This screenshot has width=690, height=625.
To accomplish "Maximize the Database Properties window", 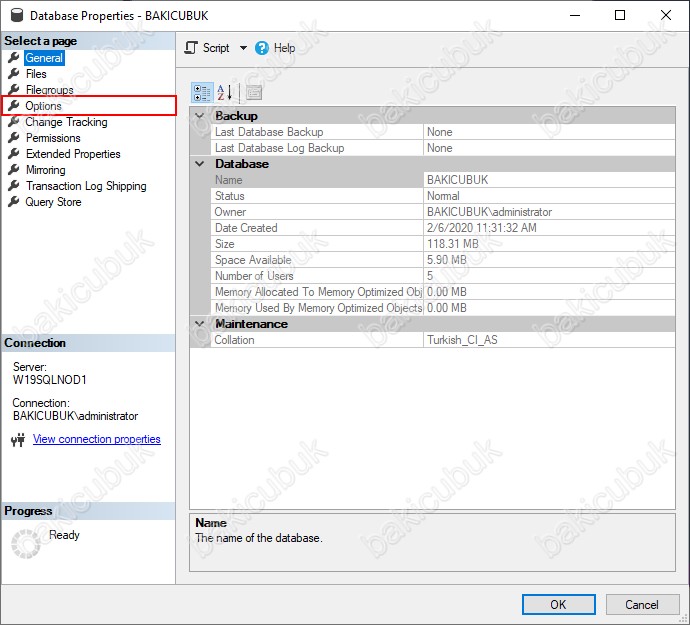I will coord(620,15).
